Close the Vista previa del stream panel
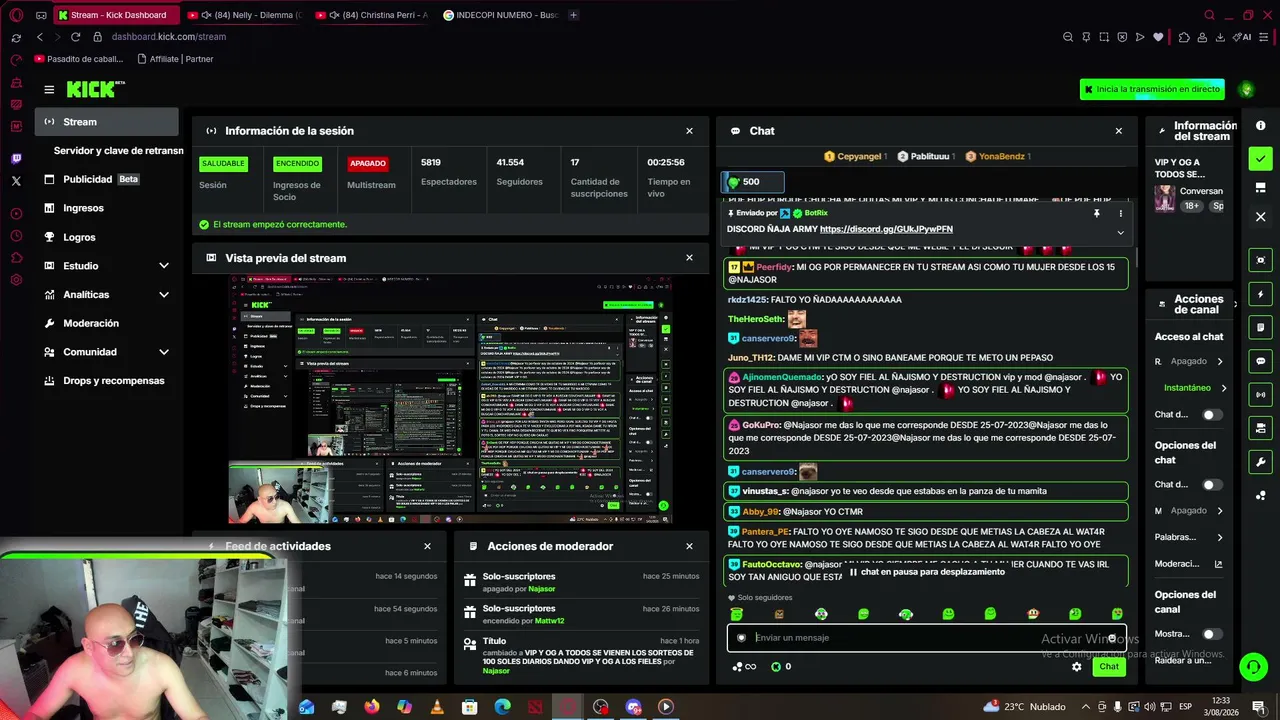This screenshot has width=1280, height=720. pyautogui.click(x=689, y=258)
